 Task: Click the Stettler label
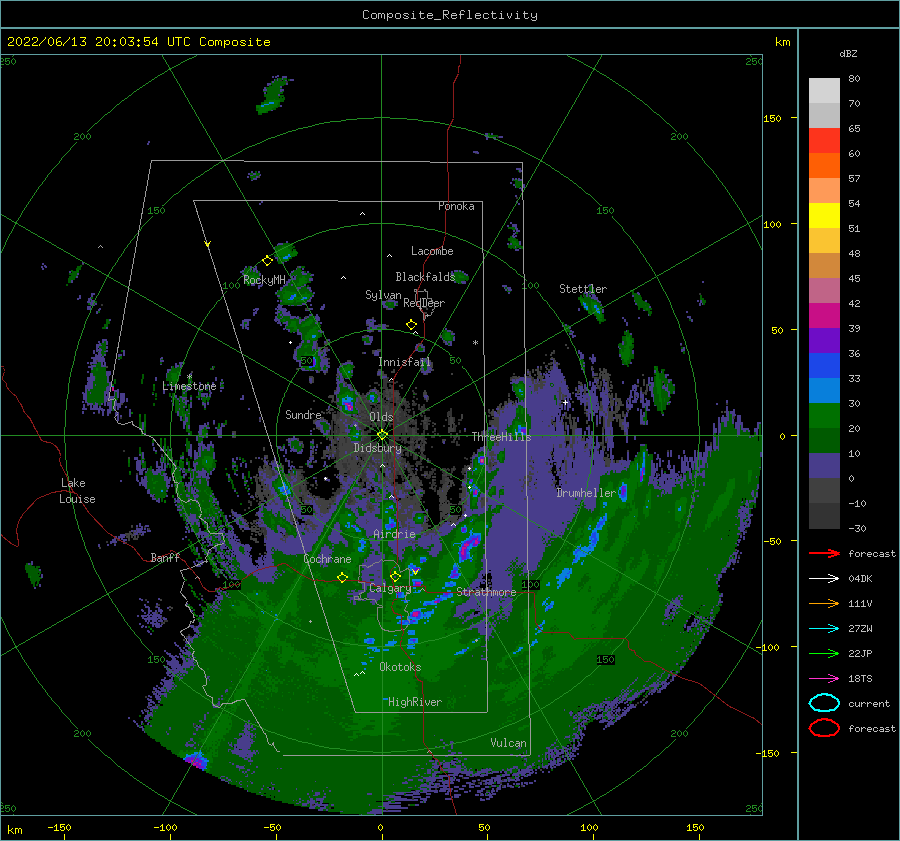tap(583, 289)
